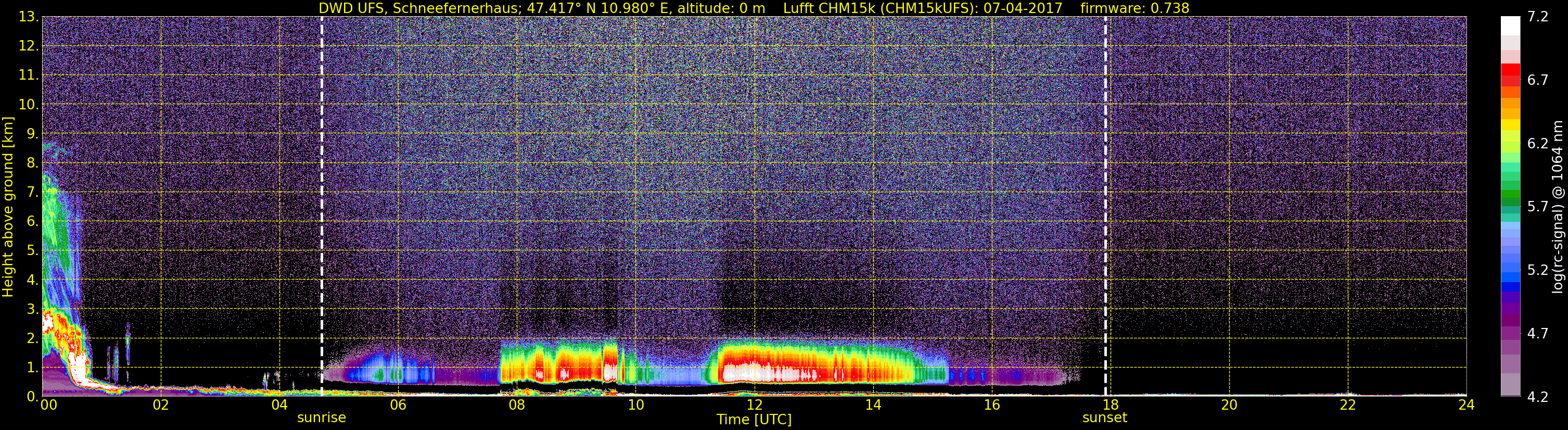Click the x-axis time tick '20'
Image resolution: width=1568 pixels, height=430 pixels.
(x=1229, y=406)
